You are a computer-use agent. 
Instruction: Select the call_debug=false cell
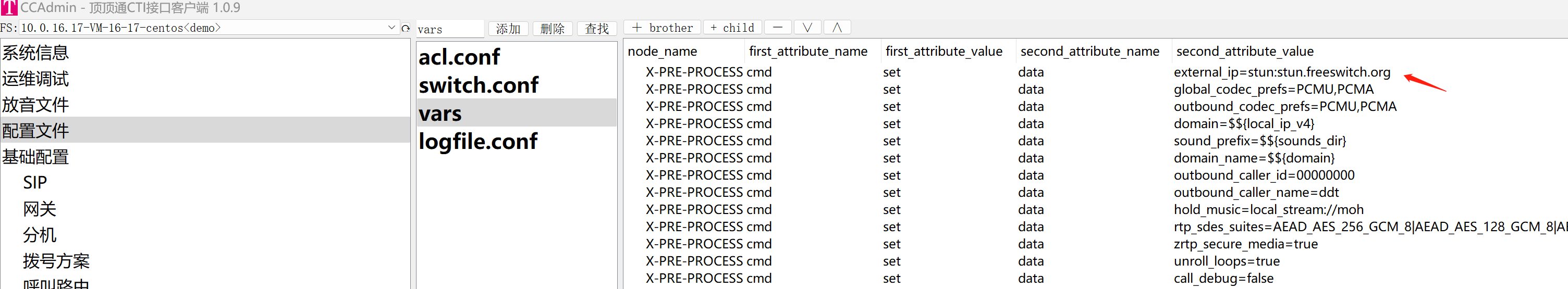coord(1223,278)
